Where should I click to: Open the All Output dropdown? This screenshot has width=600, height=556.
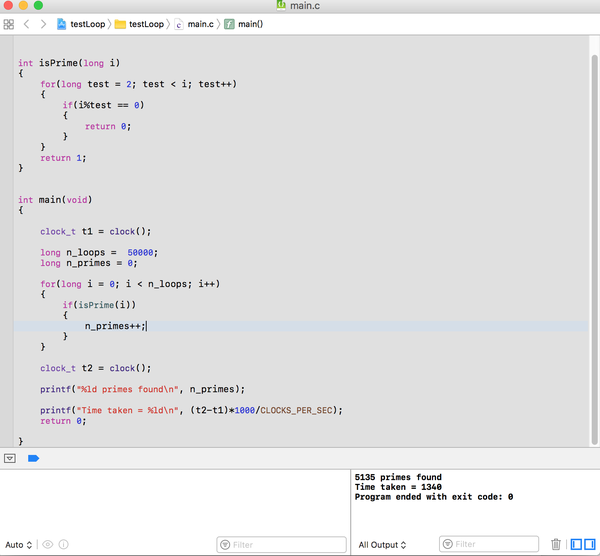tap(382, 545)
